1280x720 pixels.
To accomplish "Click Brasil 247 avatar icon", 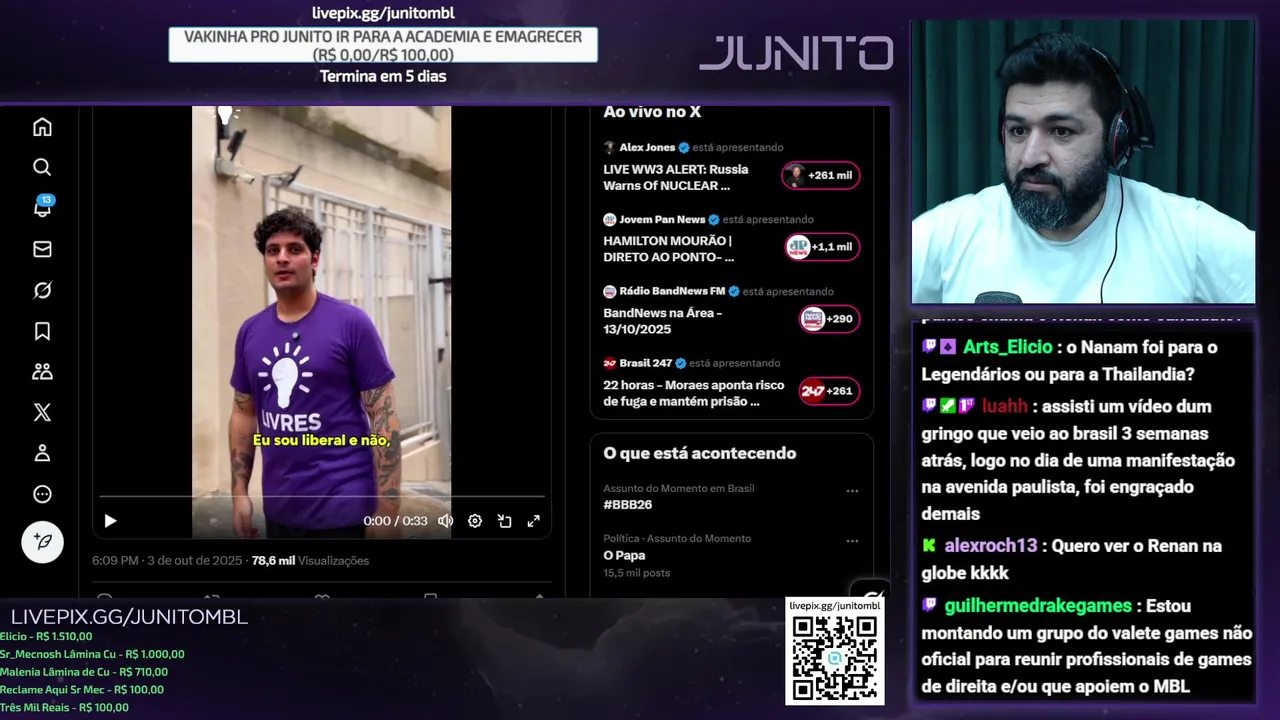I will [x=609, y=363].
